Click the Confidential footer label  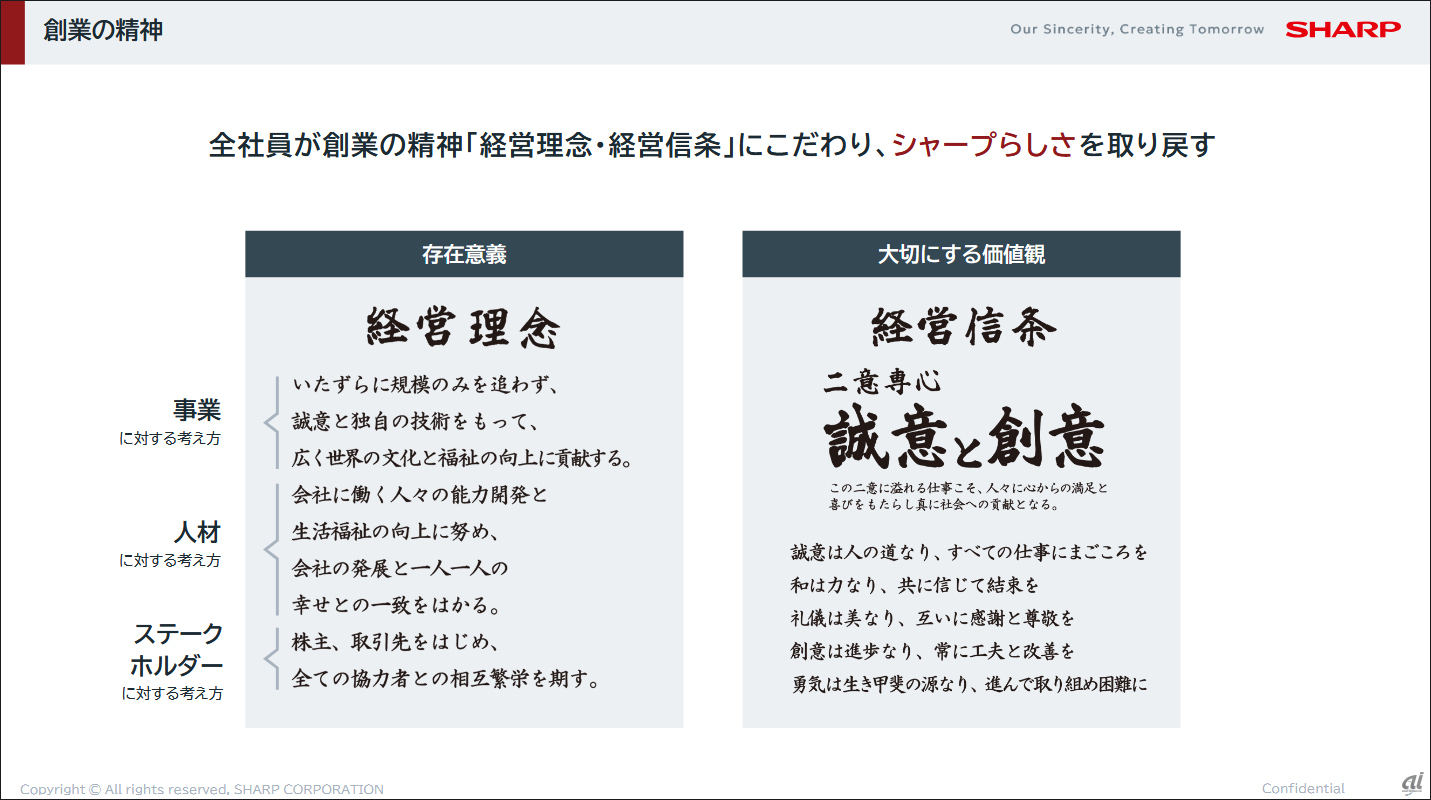[x=1303, y=789]
